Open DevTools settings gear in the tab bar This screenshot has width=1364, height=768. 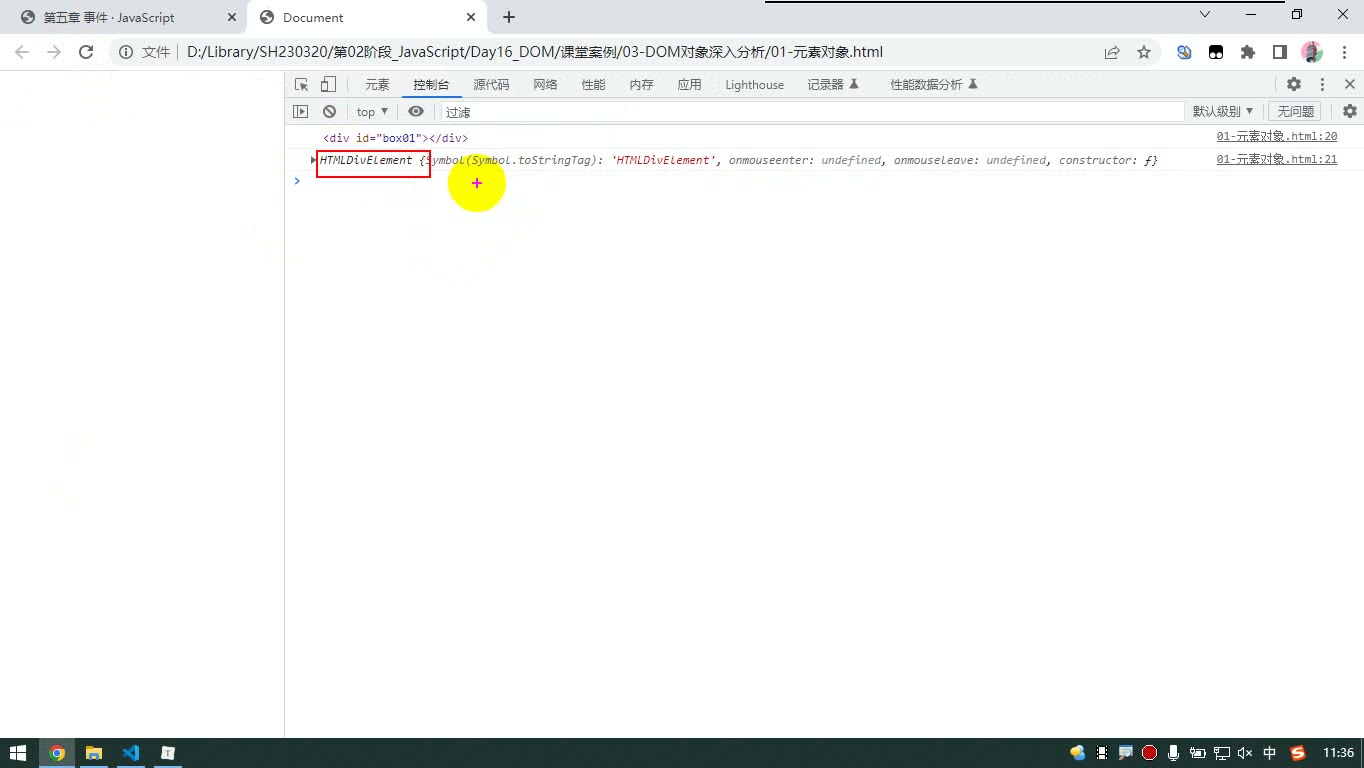point(1294,85)
